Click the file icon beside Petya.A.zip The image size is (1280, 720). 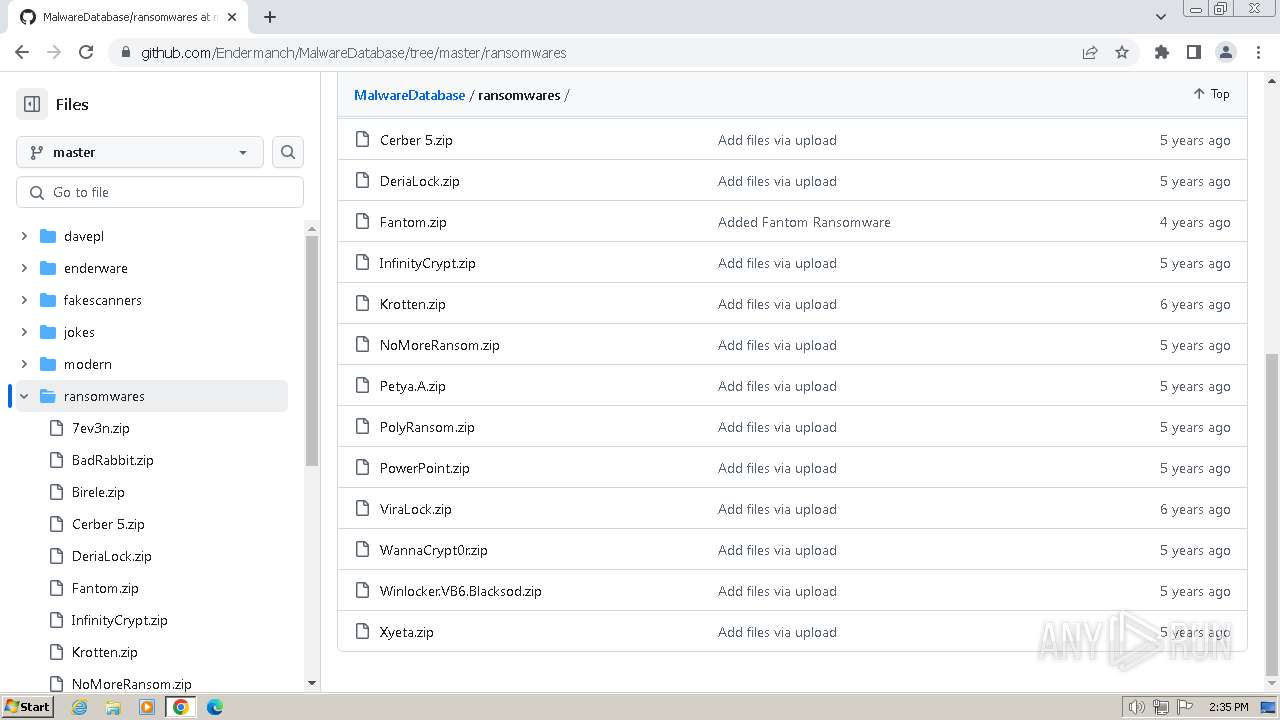[362, 386]
